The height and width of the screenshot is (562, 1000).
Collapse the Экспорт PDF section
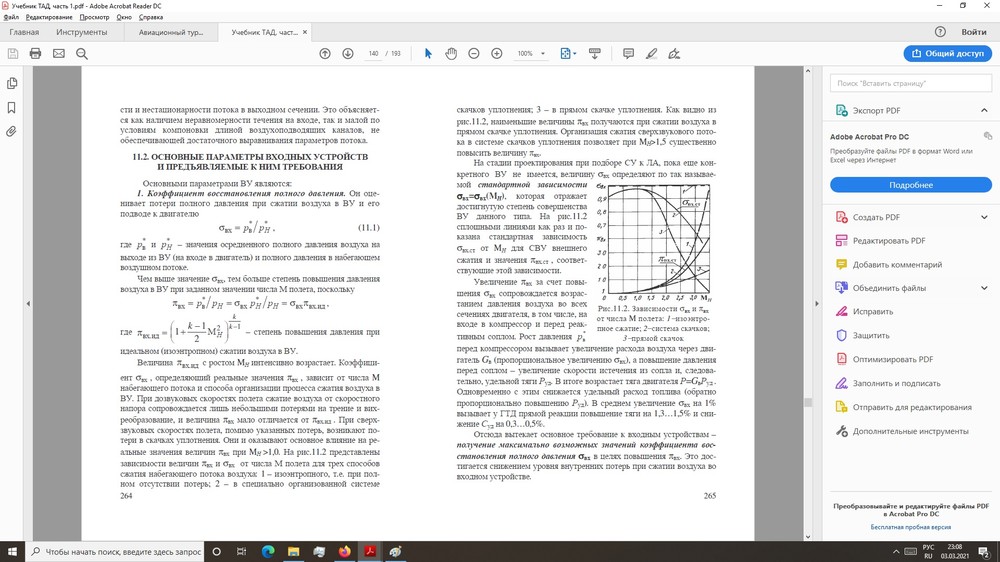tap(984, 110)
